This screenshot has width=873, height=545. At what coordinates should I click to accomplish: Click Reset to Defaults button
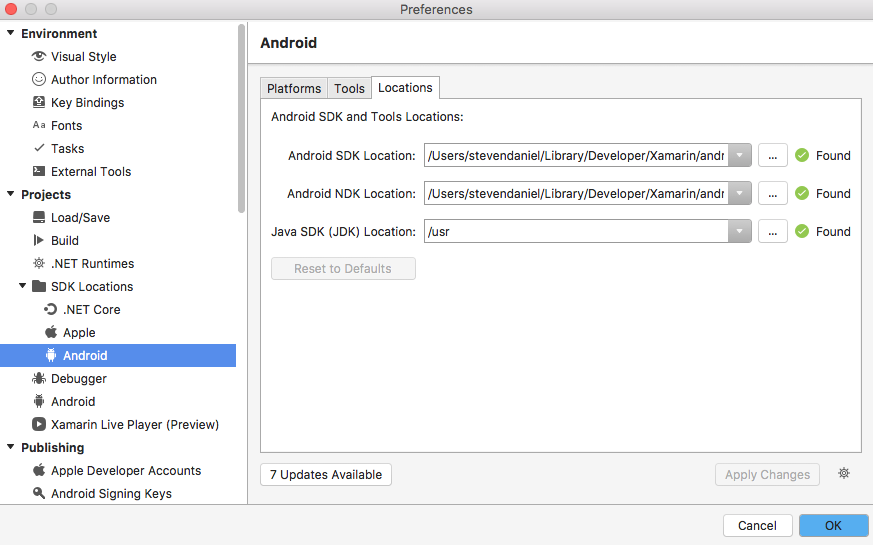(x=343, y=268)
